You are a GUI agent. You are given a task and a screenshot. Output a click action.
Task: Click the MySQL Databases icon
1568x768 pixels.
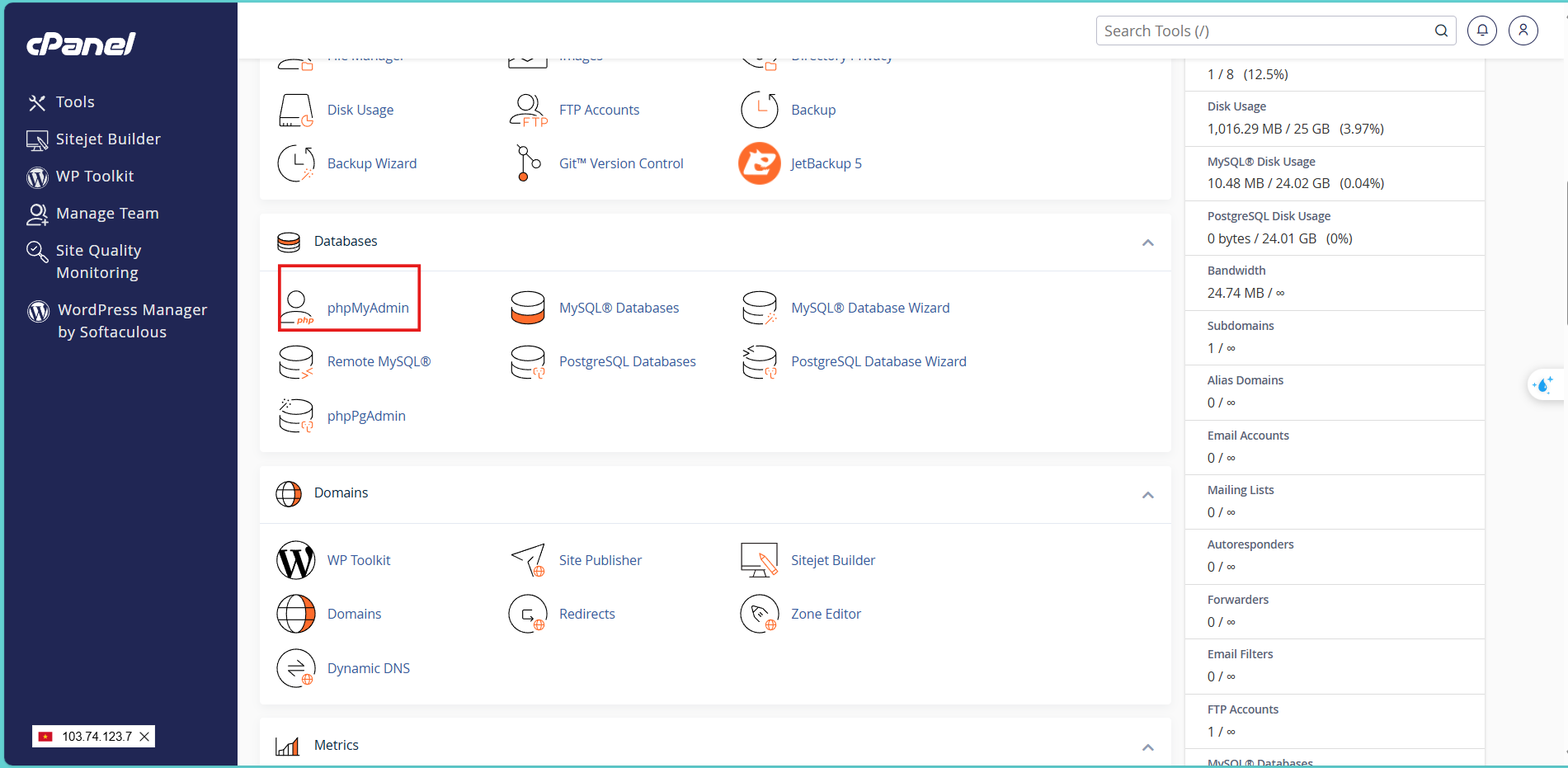528,308
